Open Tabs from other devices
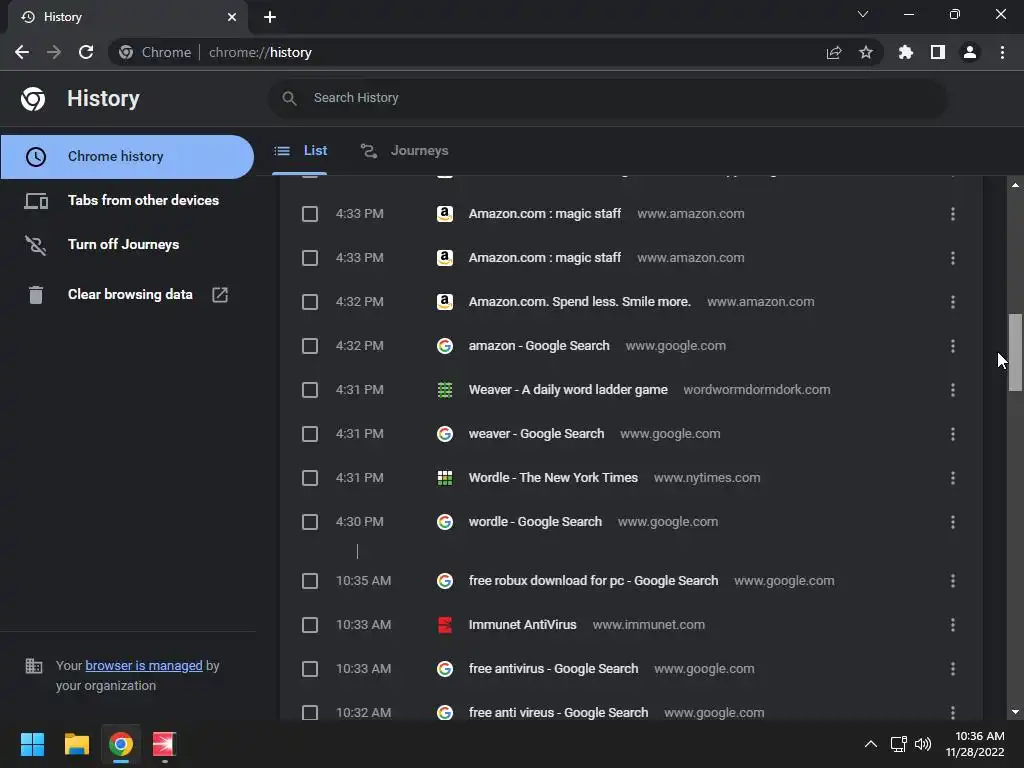This screenshot has width=1024, height=768. [x=127, y=200]
